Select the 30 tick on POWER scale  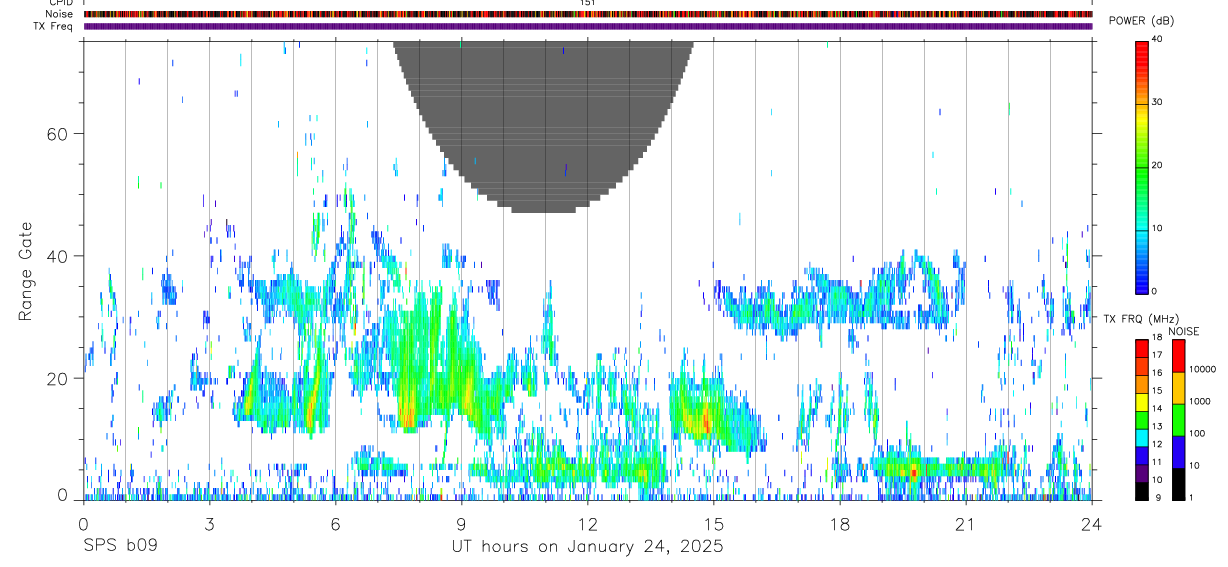1157,102
